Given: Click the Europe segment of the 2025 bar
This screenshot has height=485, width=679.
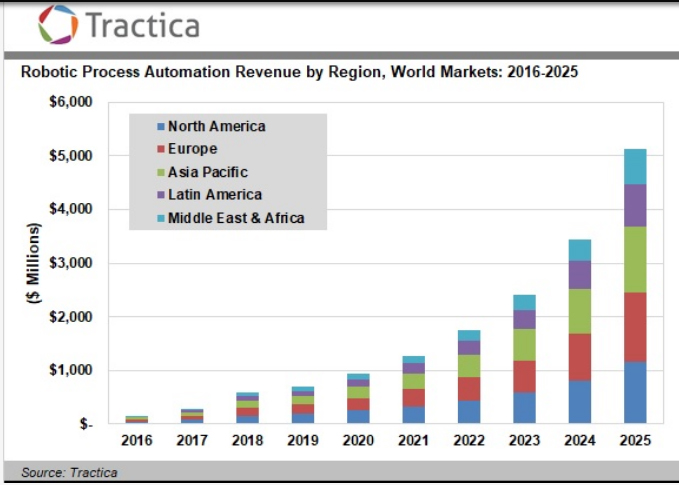Looking at the screenshot, I should coord(635,327).
